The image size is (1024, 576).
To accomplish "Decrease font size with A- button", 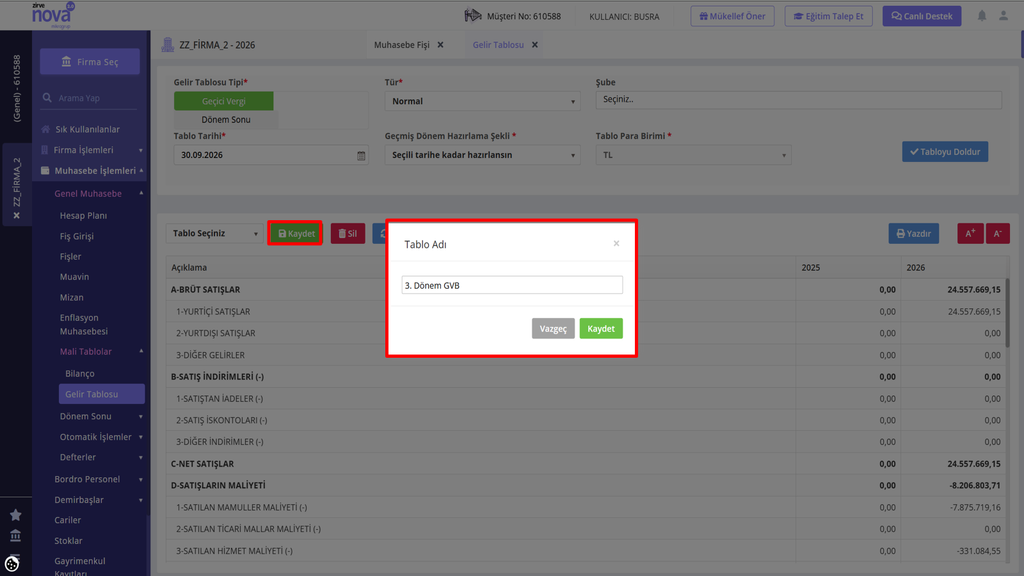I will (x=997, y=233).
